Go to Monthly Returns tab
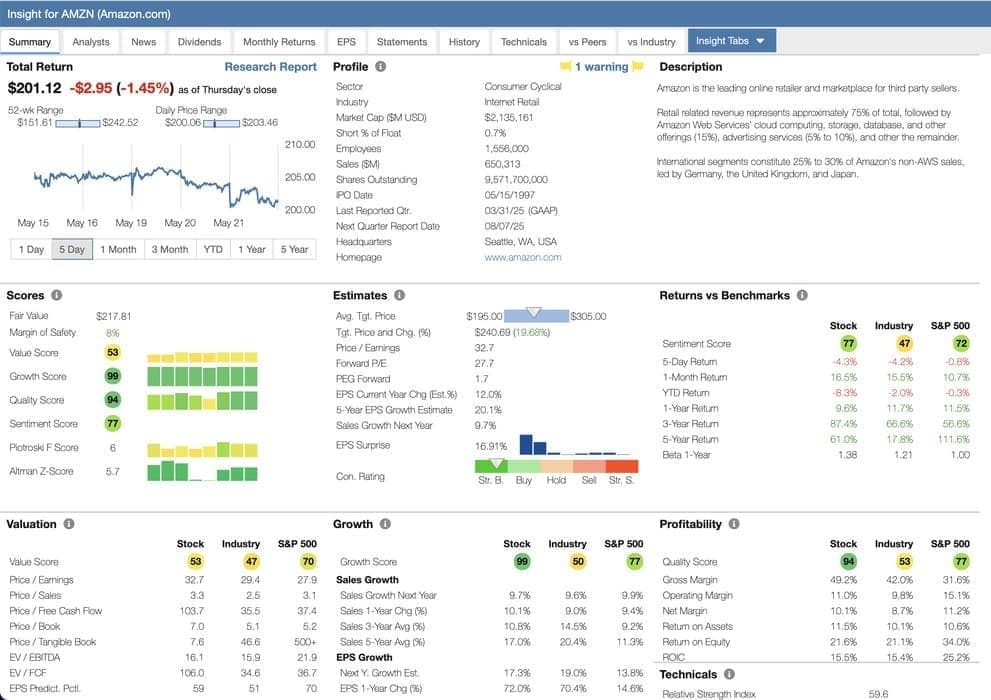The width and height of the screenshot is (991, 700). tap(279, 42)
